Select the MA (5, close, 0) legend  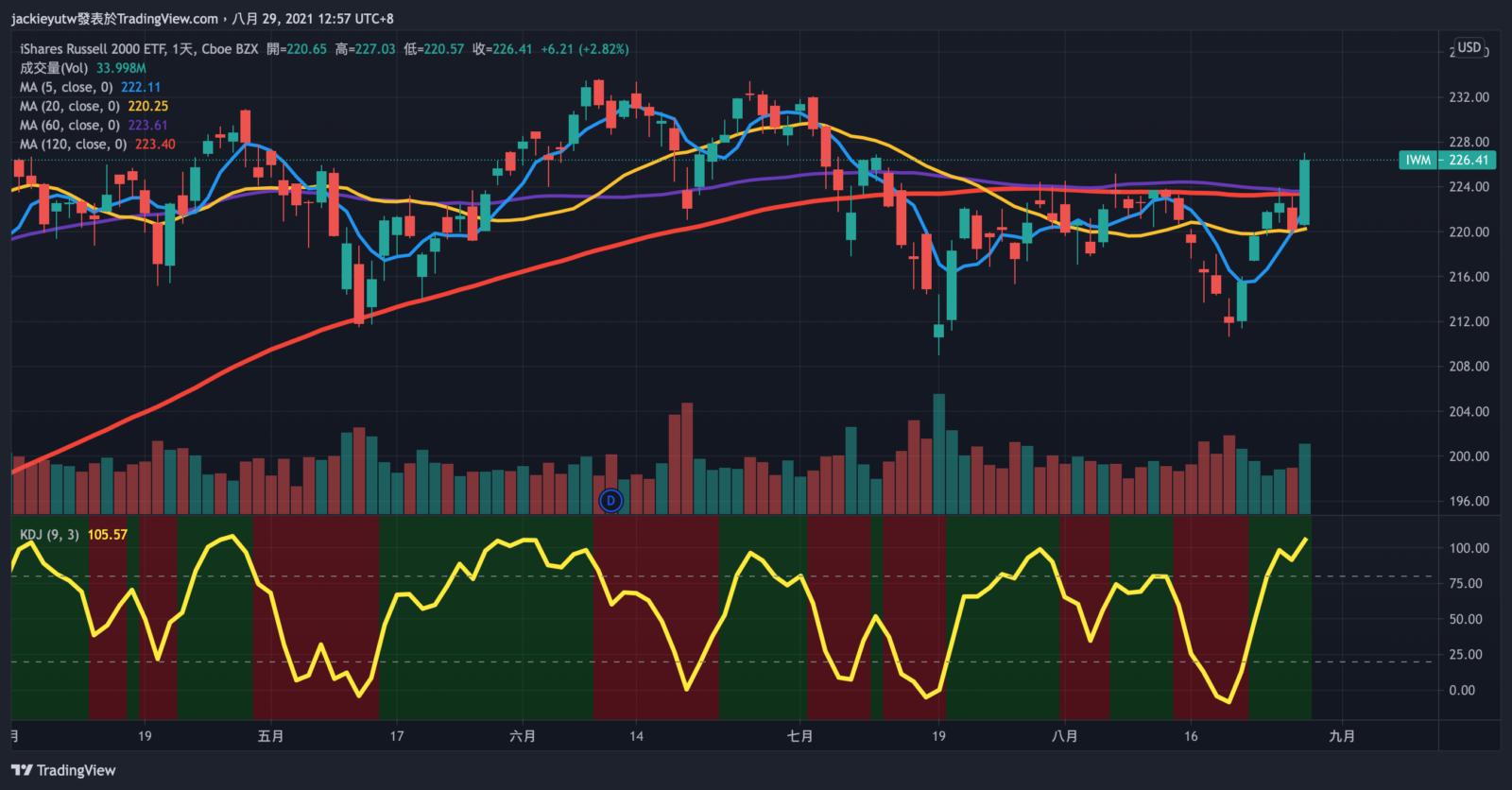[x=66, y=87]
